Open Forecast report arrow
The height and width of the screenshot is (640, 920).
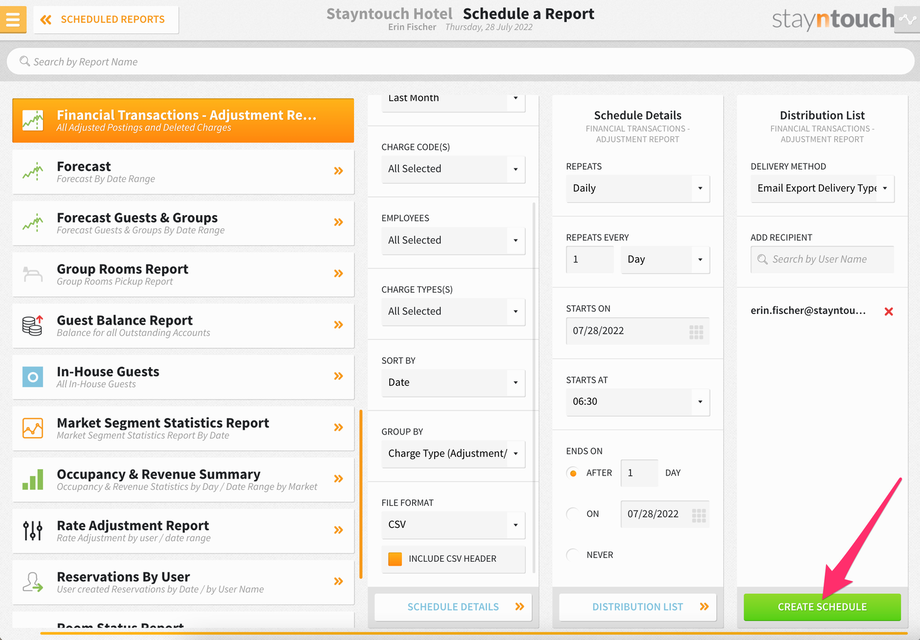339,171
